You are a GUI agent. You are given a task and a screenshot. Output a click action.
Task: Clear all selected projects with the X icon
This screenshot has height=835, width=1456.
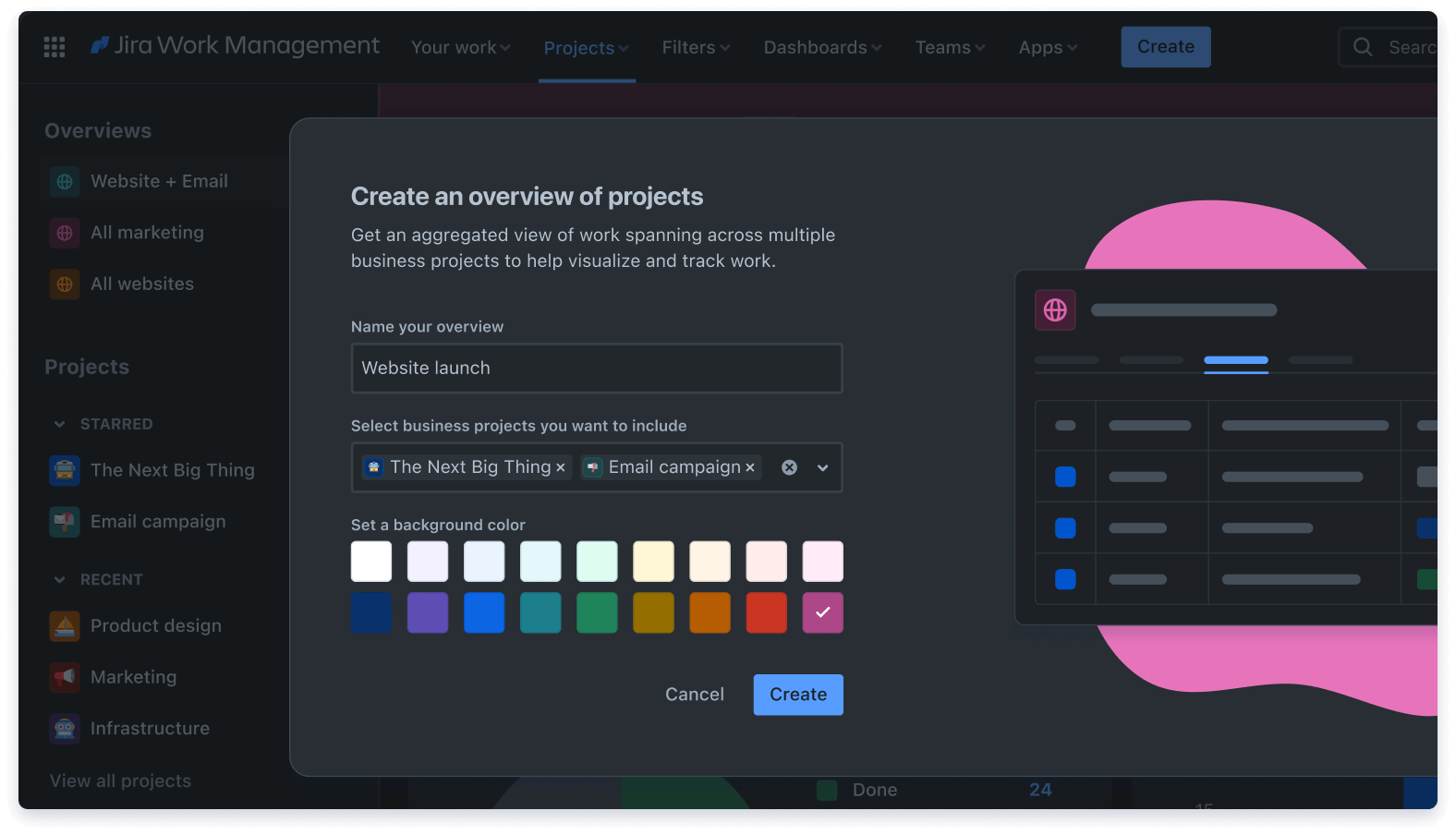click(x=789, y=467)
